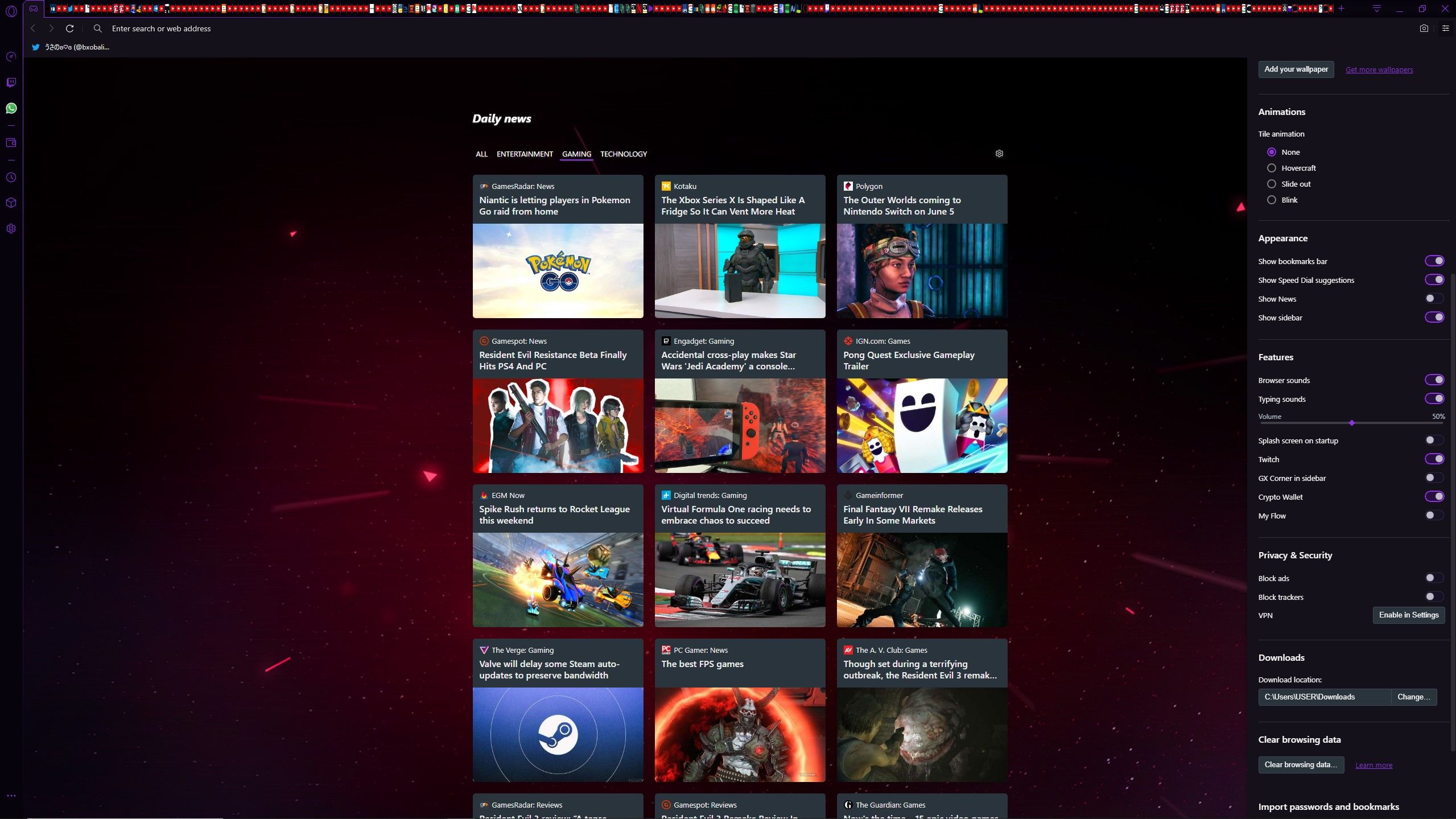Toggle the Twitch feature switch
The height and width of the screenshot is (819, 1456).
click(x=1434, y=459)
